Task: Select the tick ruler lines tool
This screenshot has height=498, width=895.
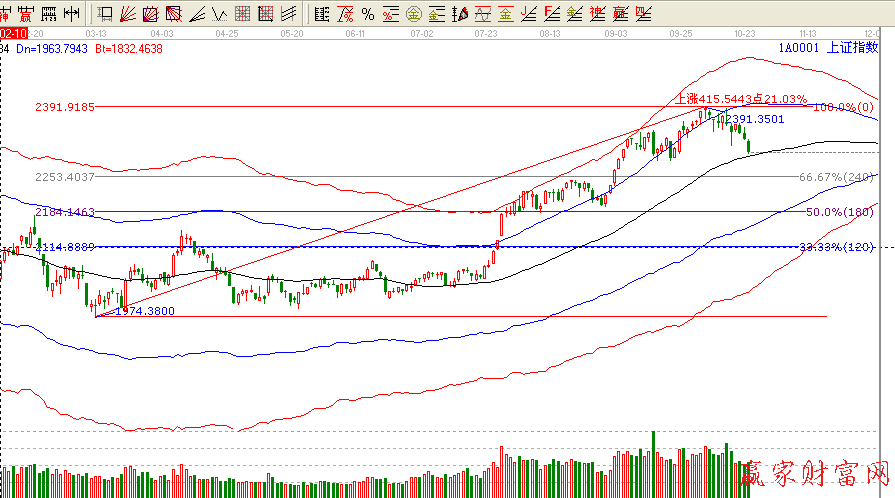Action: click(x=322, y=13)
